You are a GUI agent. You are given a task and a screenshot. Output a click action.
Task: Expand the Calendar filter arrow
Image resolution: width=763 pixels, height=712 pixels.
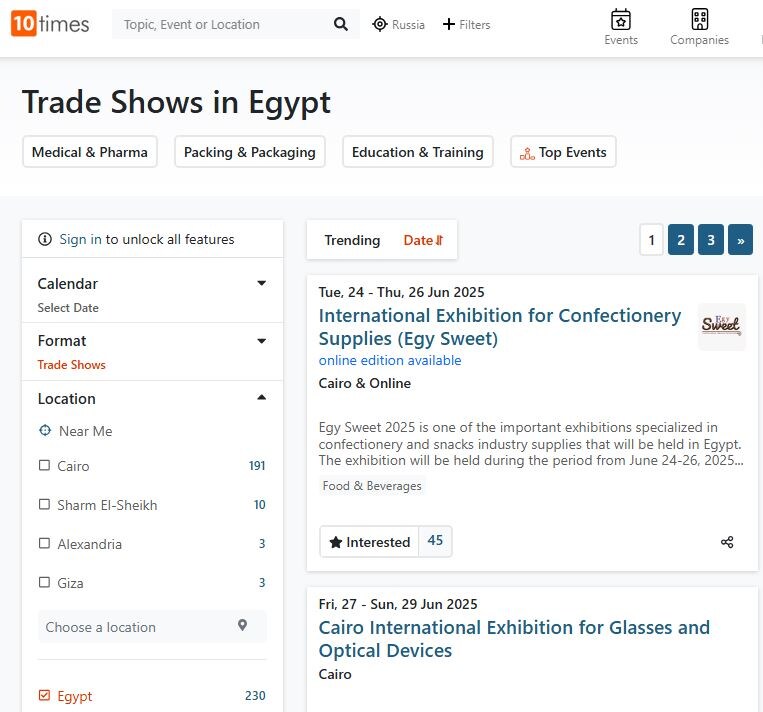261,283
